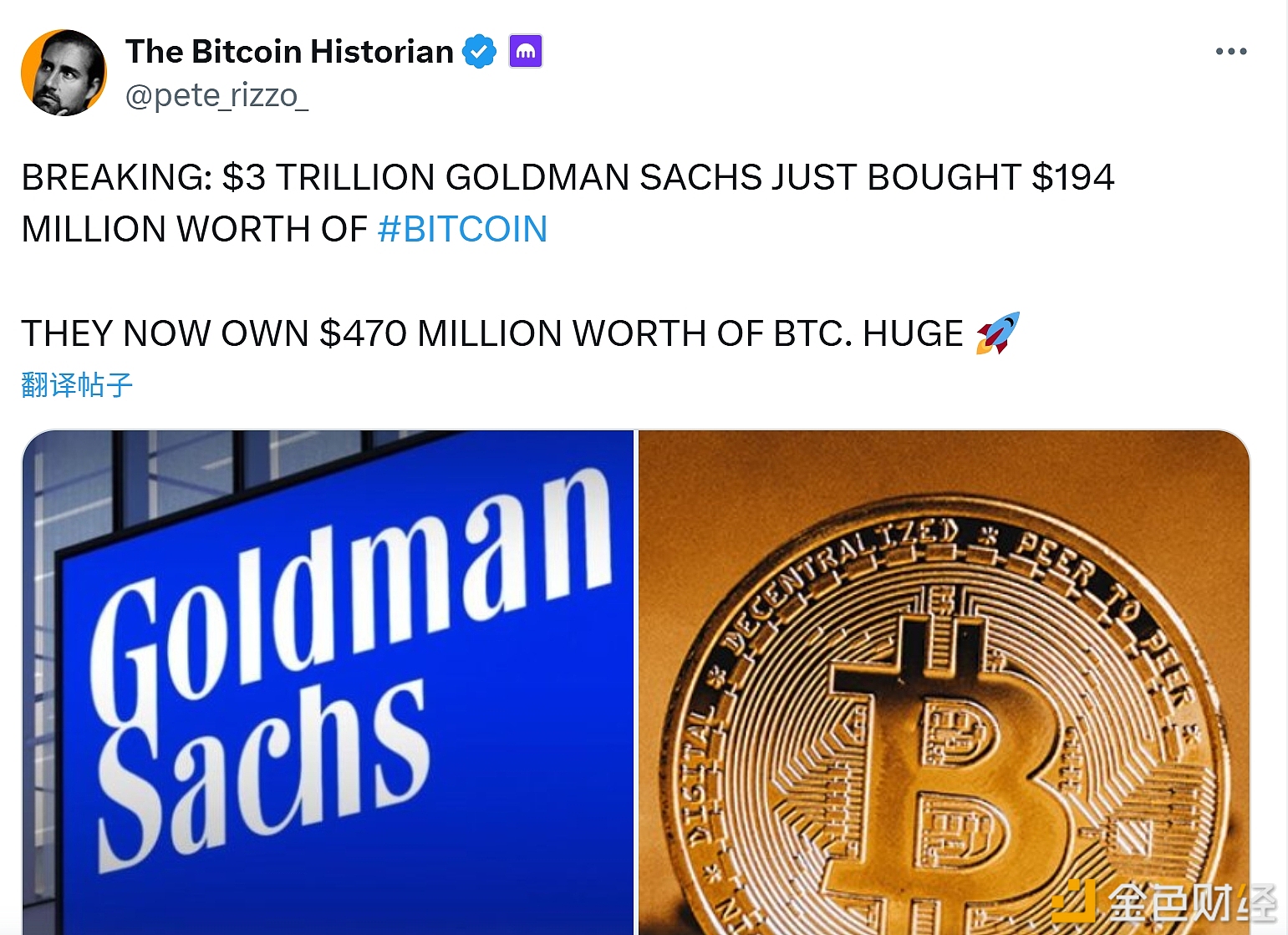The image size is (1288, 935).
Task: Click the rocket emoji after HUGE
Action: [x=998, y=333]
